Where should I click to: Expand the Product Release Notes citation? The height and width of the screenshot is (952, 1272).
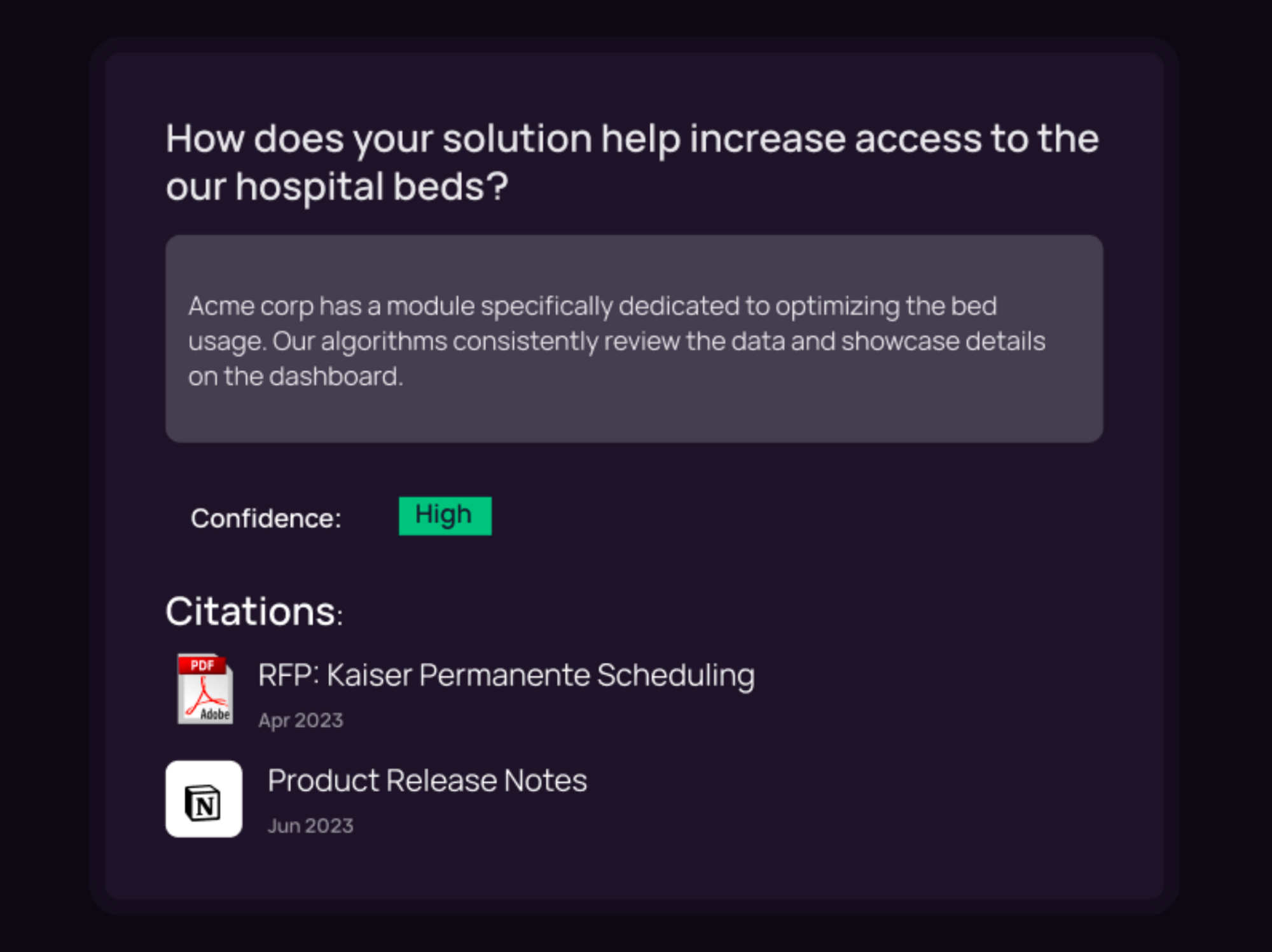pyautogui.click(x=427, y=780)
